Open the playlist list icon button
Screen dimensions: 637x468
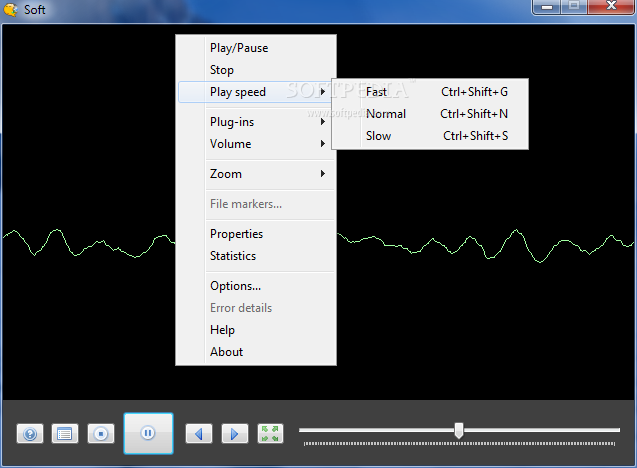tap(65, 433)
